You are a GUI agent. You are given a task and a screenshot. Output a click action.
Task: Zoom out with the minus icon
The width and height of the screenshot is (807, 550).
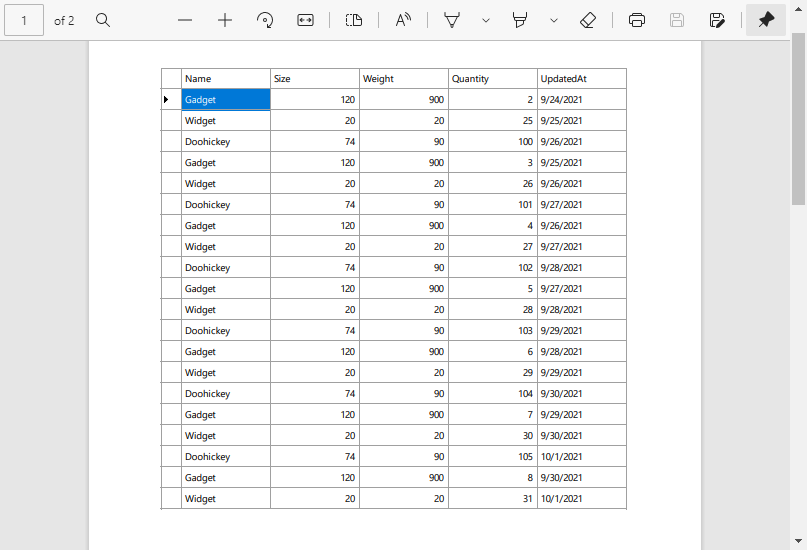(x=185, y=20)
